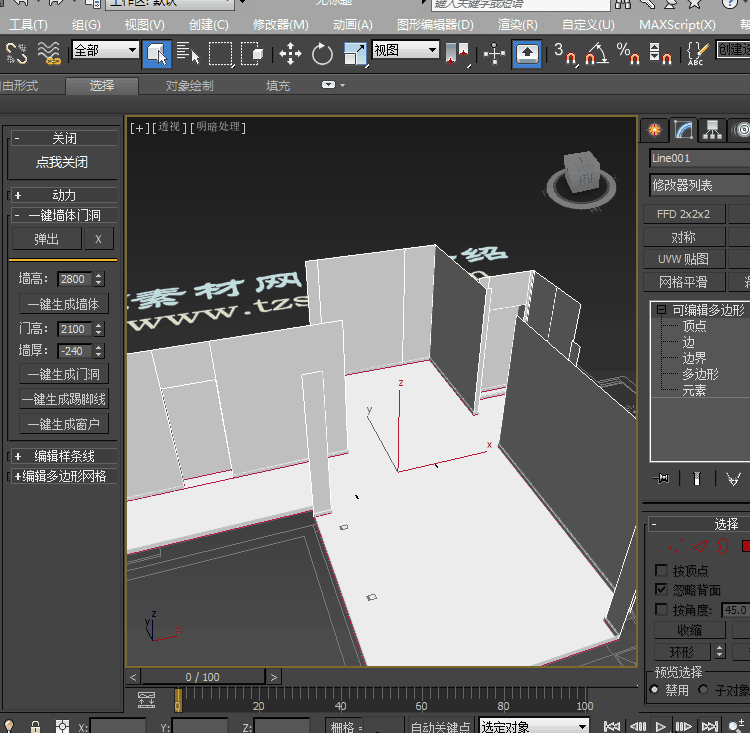This screenshot has height=733, width=750.
Task: Choose the Rectangular Selection Region tool
Action: pyautogui.click(x=220, y=54)
